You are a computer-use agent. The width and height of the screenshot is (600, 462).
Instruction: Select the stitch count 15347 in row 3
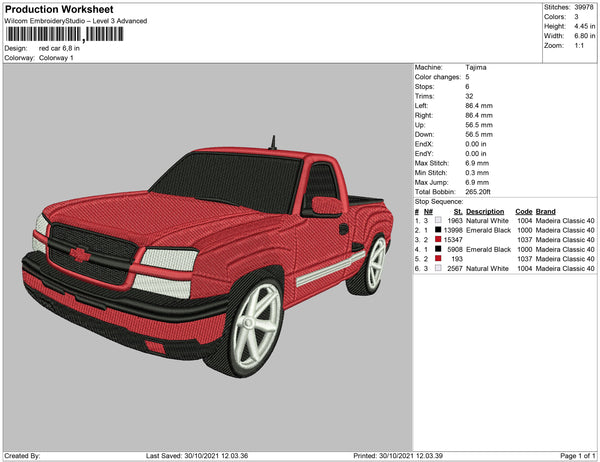pos(453,240)
